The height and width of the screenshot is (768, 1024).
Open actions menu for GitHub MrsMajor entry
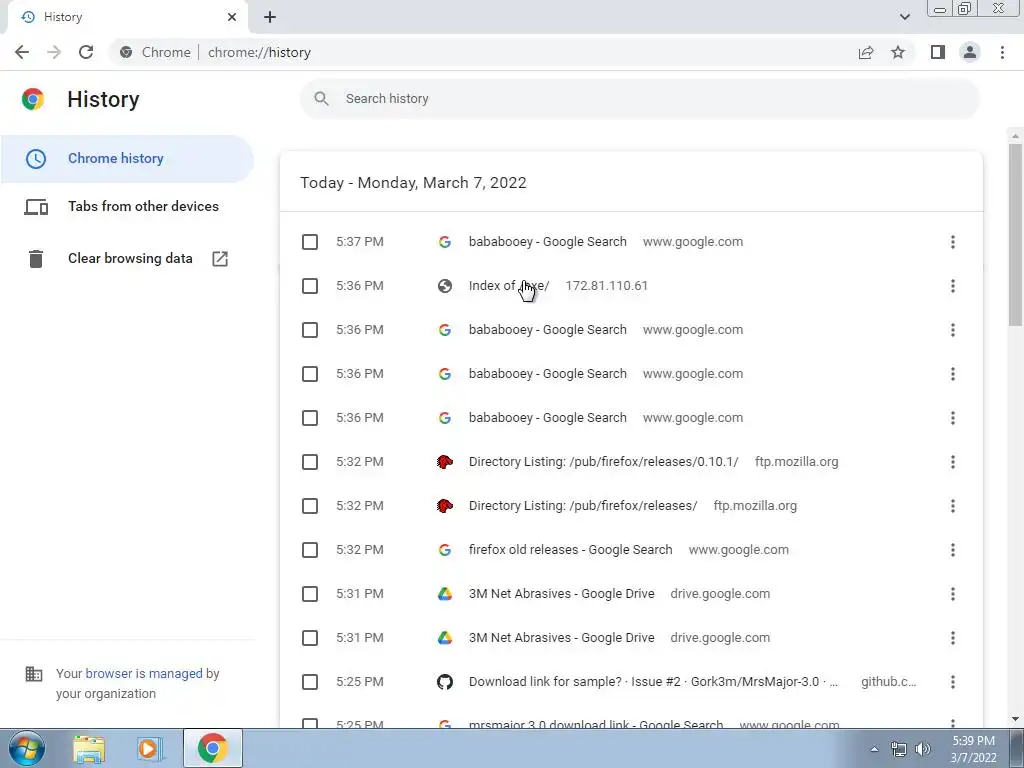(x=953, y=682)
